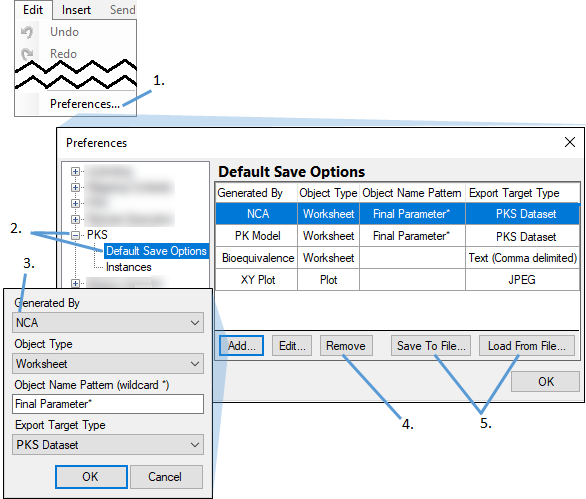The height and width of the screenshot is (499, 586).
Task: Click in the Object Name Pattern field
Action: tap(108, 404)
